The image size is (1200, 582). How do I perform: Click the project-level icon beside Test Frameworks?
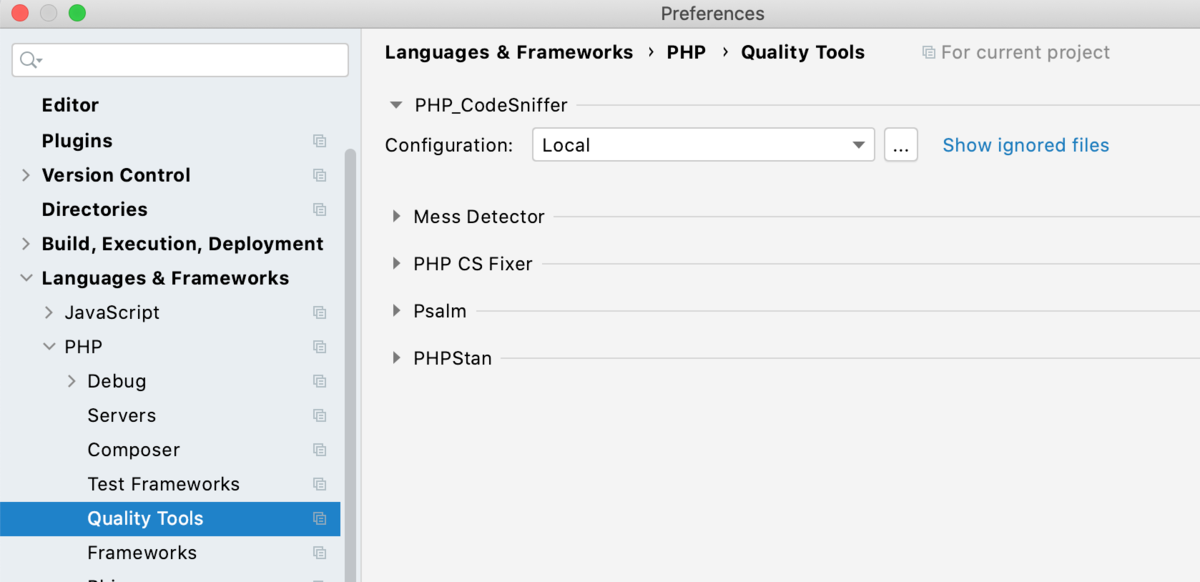320,484
